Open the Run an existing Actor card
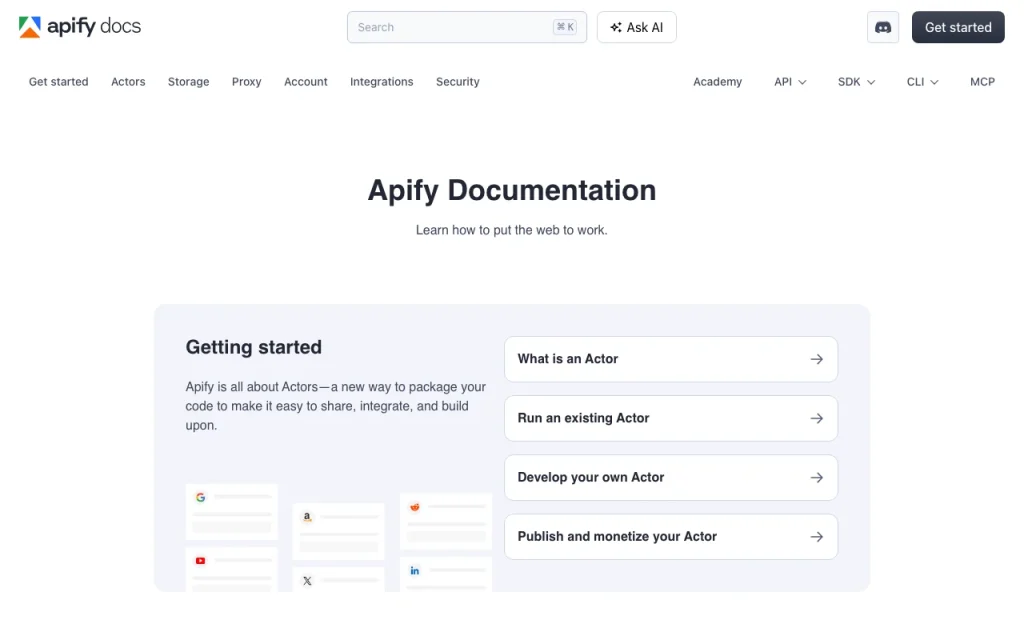Screen dimensions: 1024x640 tap(671, 419)
